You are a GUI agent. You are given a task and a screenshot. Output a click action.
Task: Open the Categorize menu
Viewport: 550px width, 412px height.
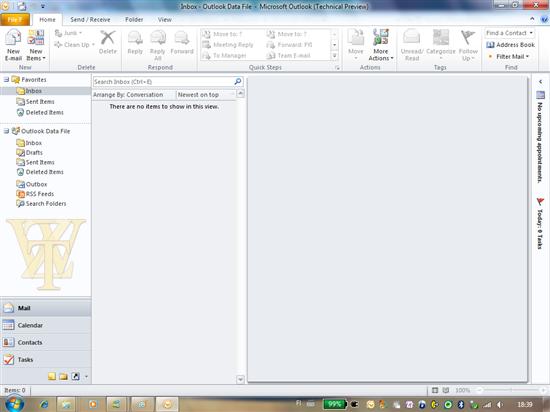(441, 45)
